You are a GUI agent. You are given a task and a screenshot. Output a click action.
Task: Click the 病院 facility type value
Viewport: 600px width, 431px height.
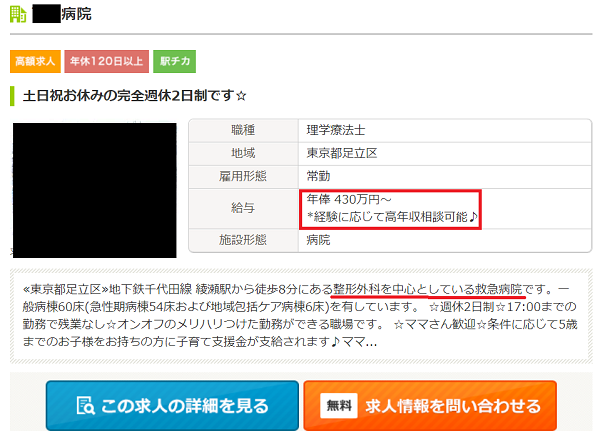tap(318, 240)
